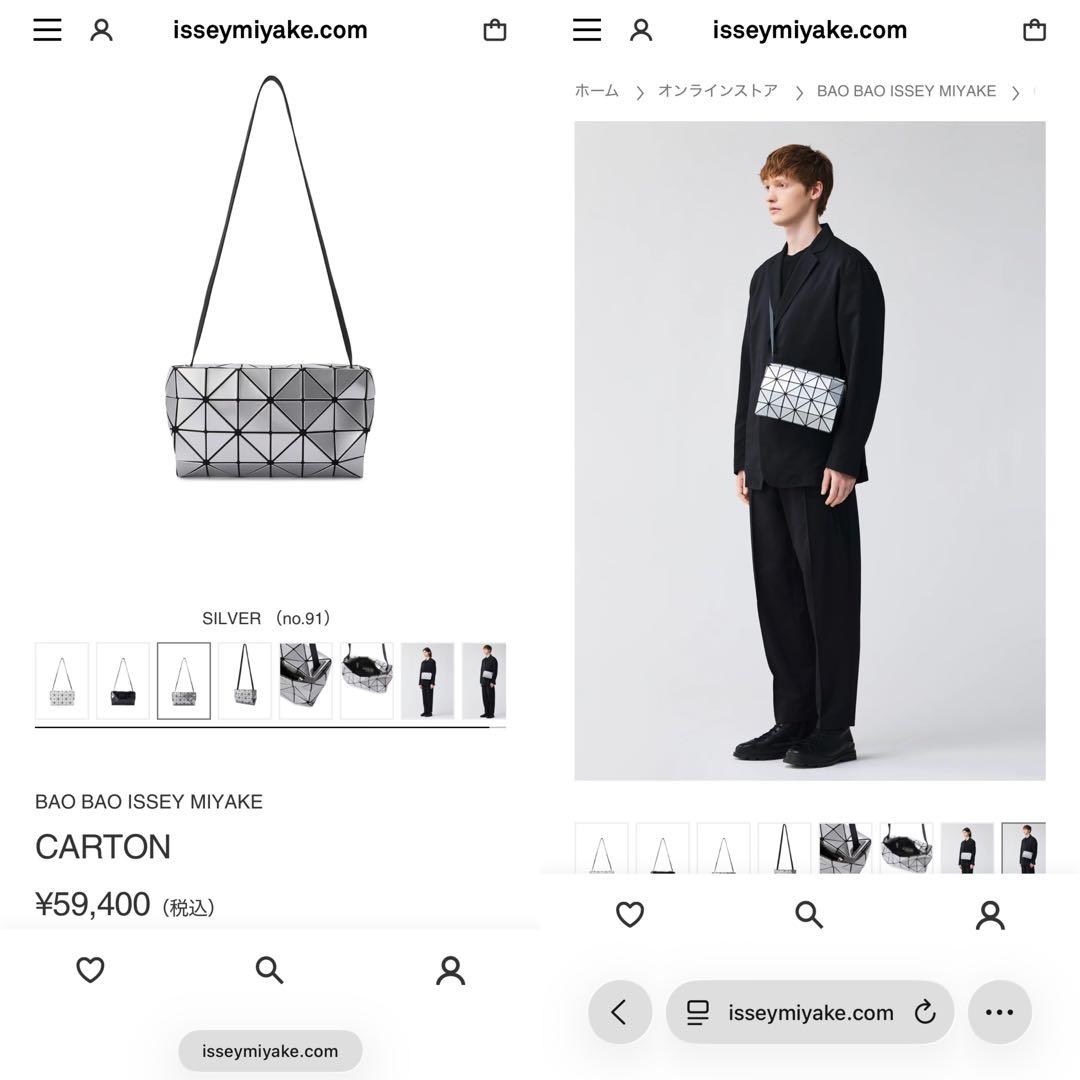The width and height of the screenshot is (1080, 1080).
Task: Tap search magnifier on left bottom bar
Action: click(269, 970)
